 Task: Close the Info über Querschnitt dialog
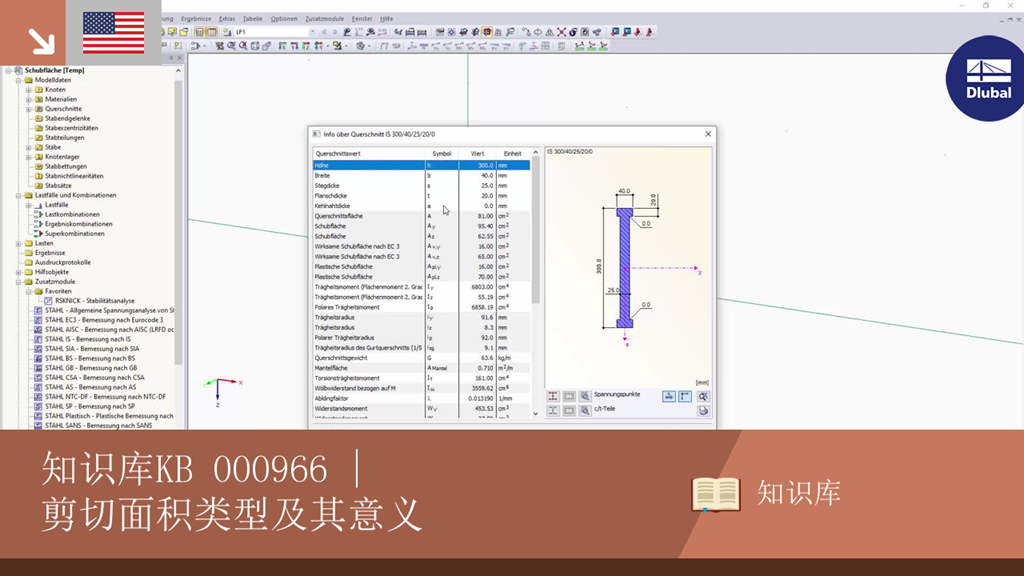coord(708,134)
